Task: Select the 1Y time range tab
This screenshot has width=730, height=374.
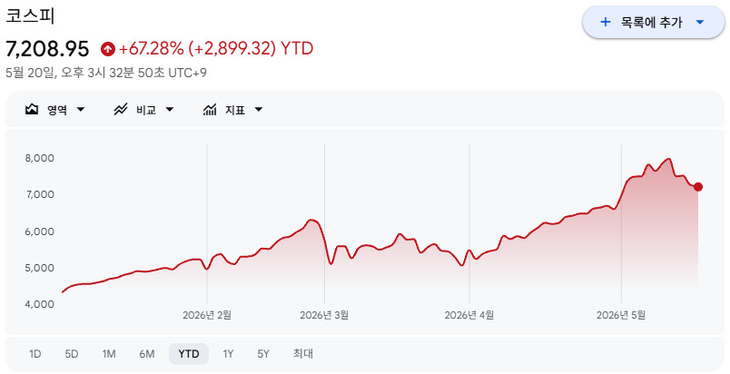Action: [228, 354]
